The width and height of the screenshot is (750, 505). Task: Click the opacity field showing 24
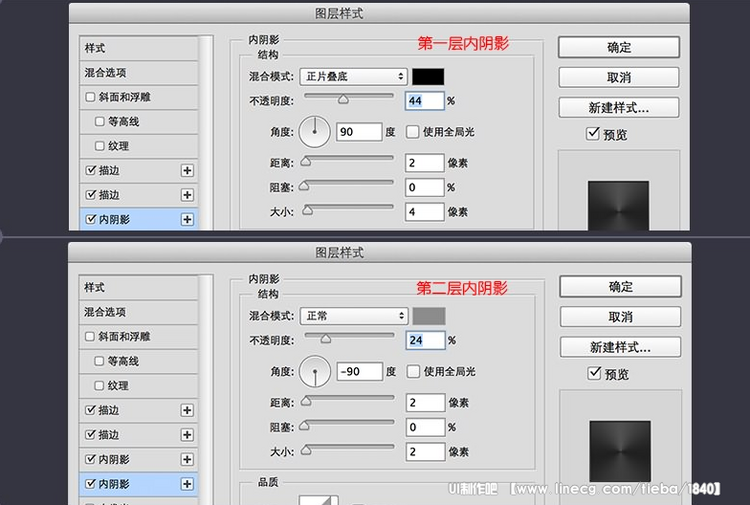(x=426, y=340)
